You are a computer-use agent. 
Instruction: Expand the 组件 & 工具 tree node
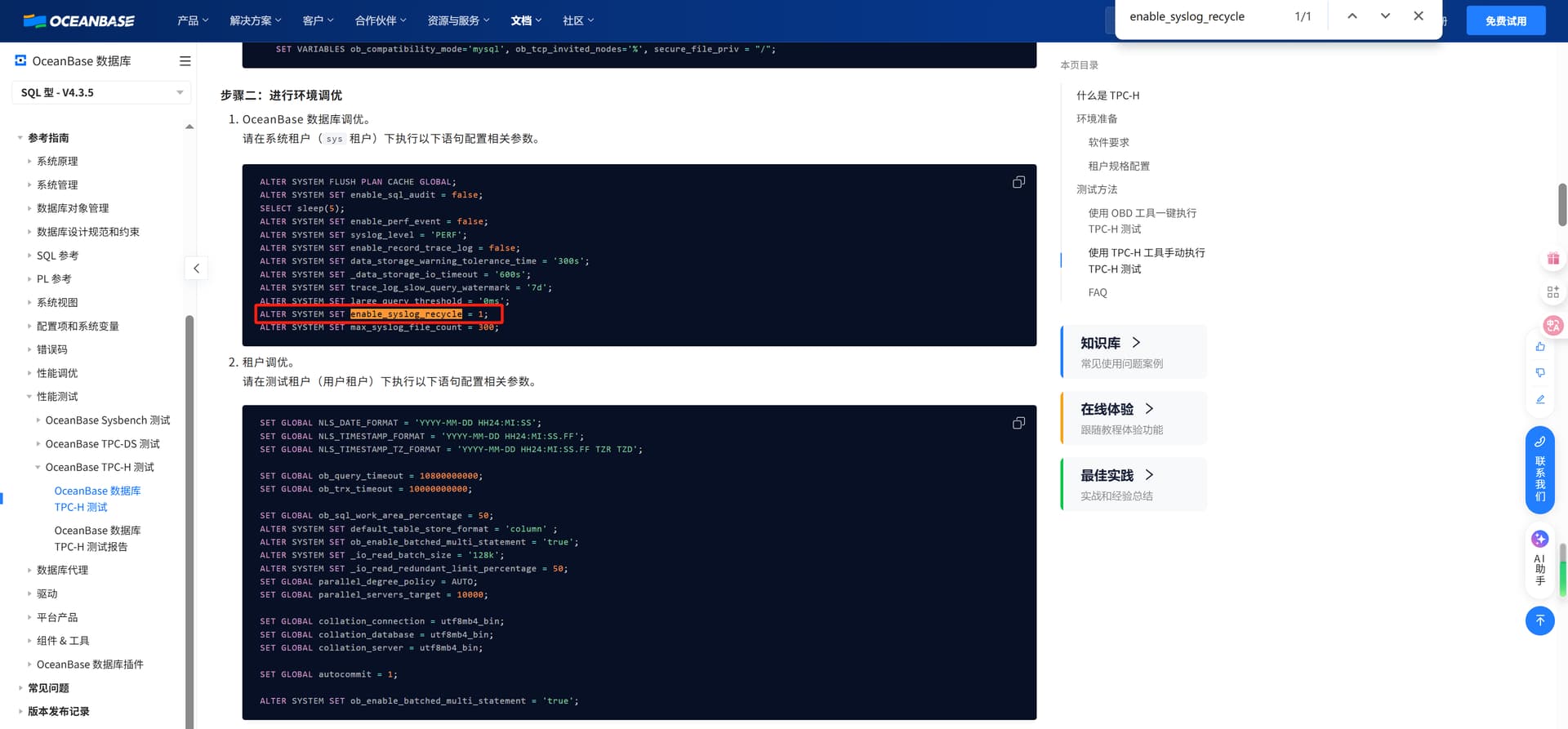[x=29, y=641]
